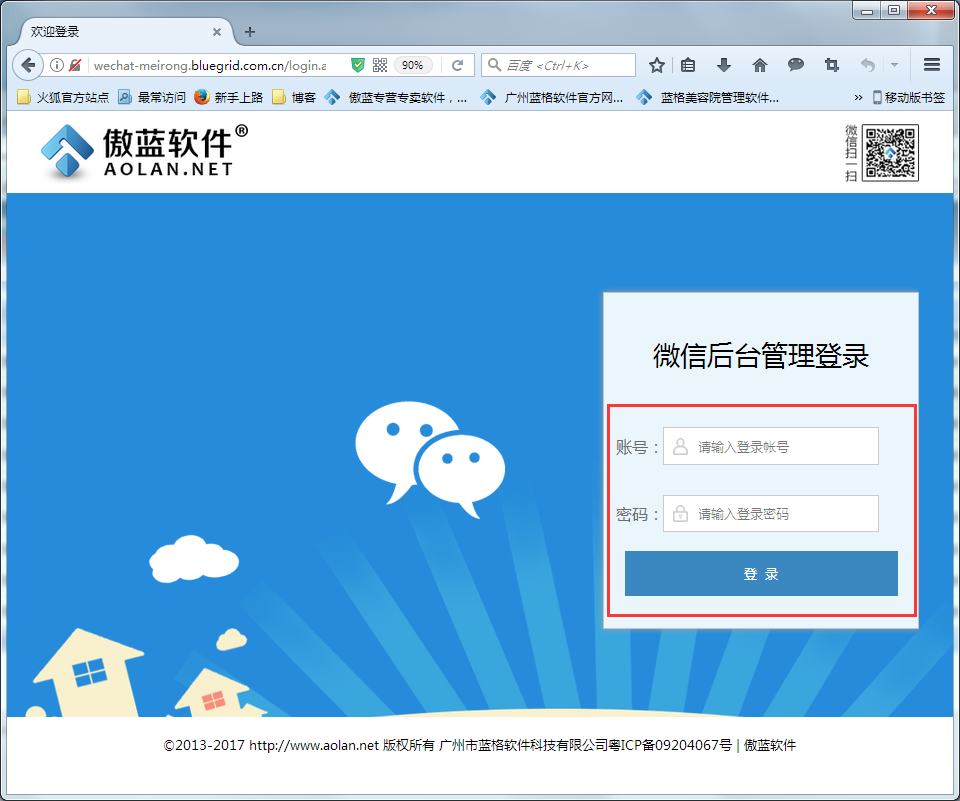The image size is (960, 801).
Task: Click the Home icon in the toolbar
Action: click(760, 64)
